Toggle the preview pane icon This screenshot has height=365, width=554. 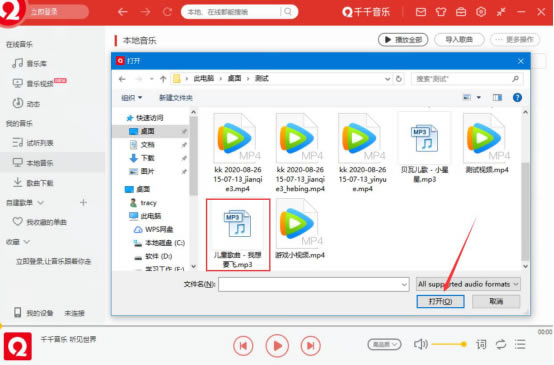[x=497, y=98]
